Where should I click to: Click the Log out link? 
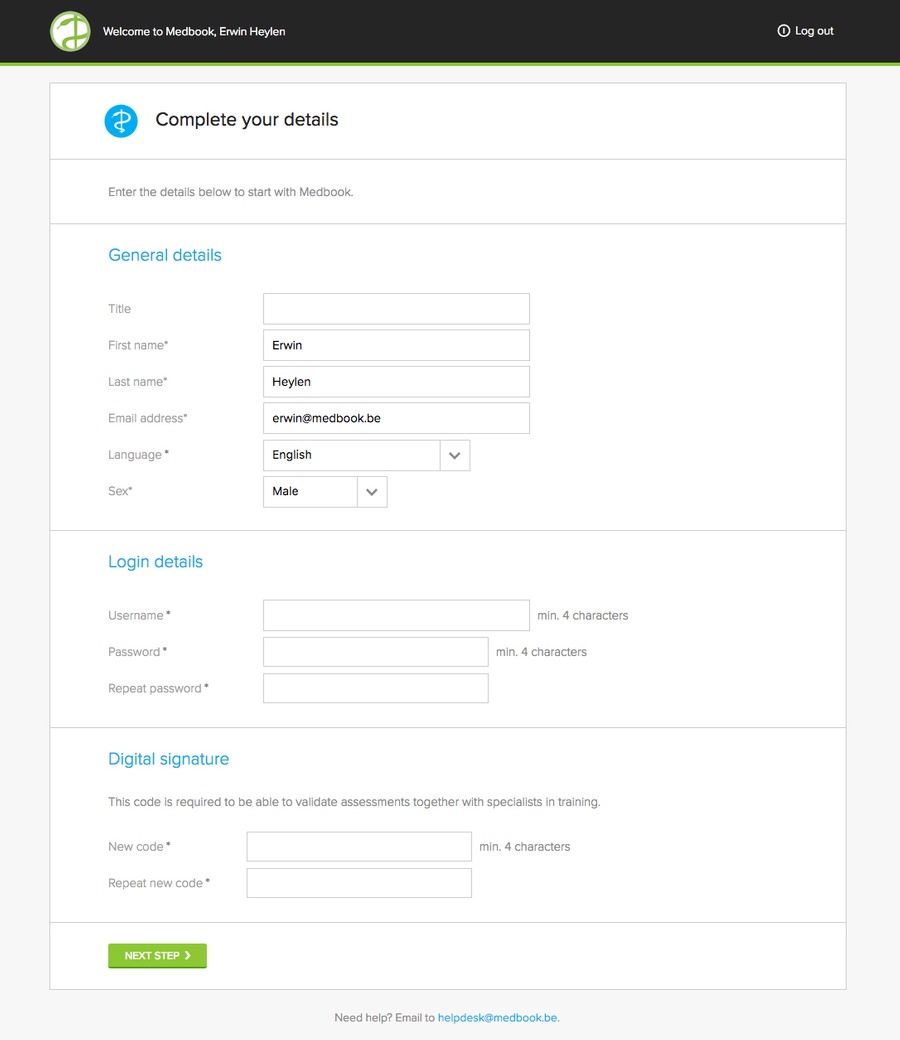coord(805,31)
